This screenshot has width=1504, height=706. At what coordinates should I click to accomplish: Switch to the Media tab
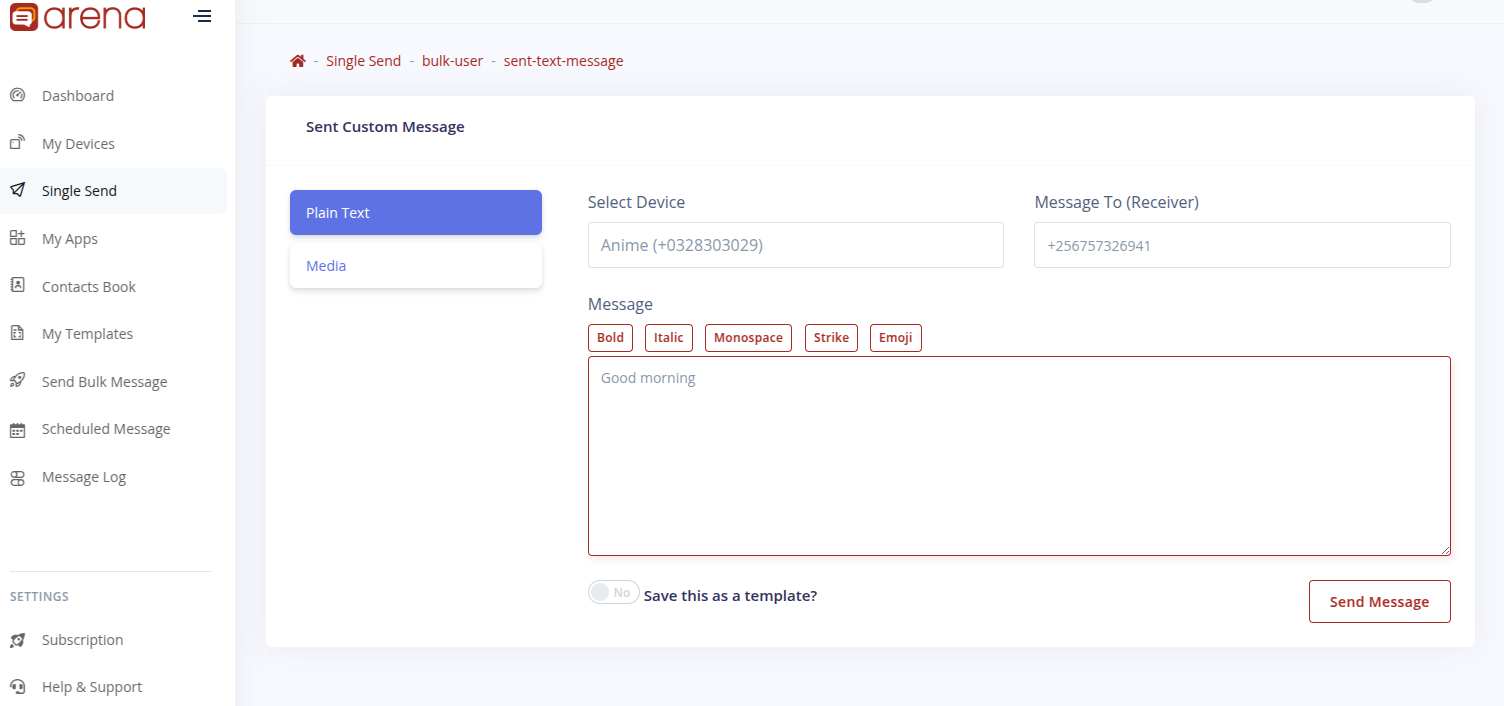point(416,266)
